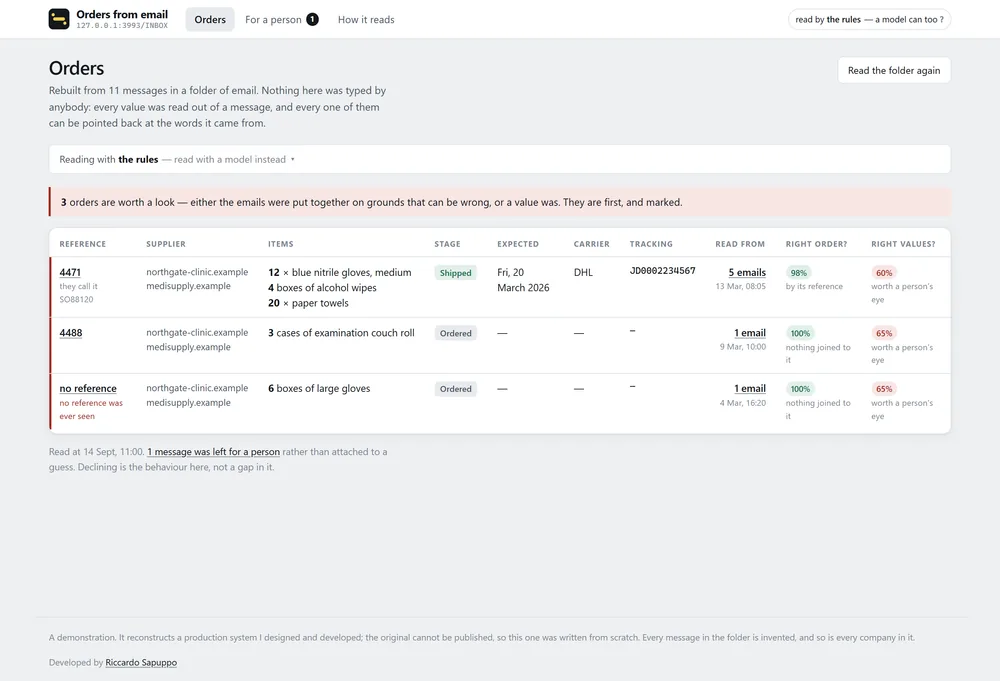Click the 'read by the rules' pill

[x=869, y=20]
